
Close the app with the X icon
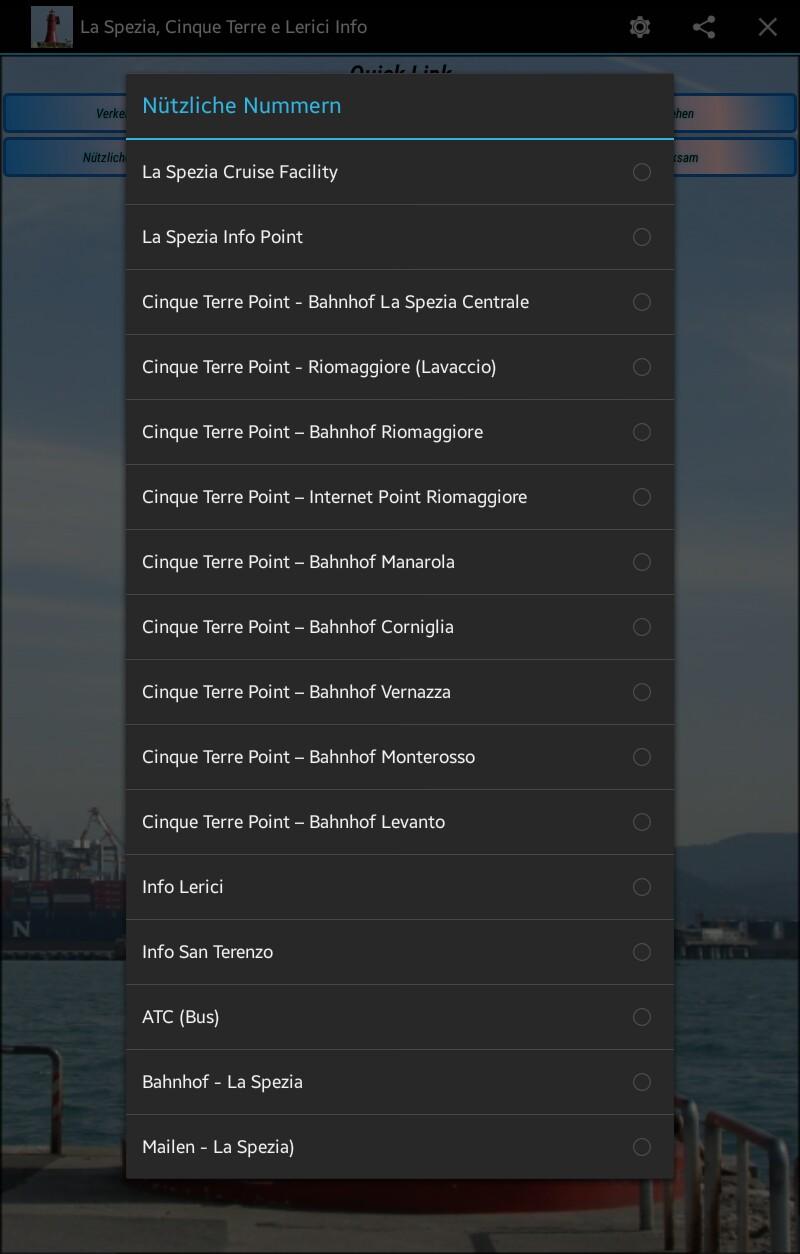(x=767, y=27)
